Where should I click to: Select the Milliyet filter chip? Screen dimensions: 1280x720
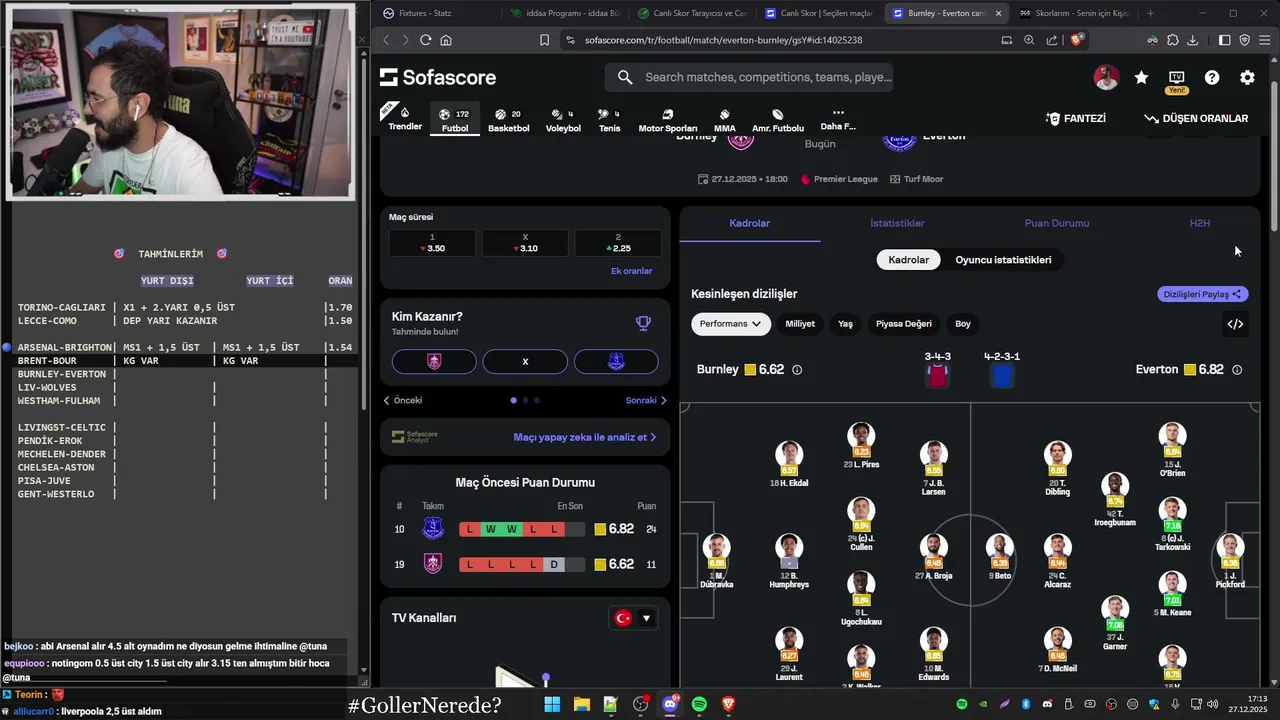click(800, 324)
